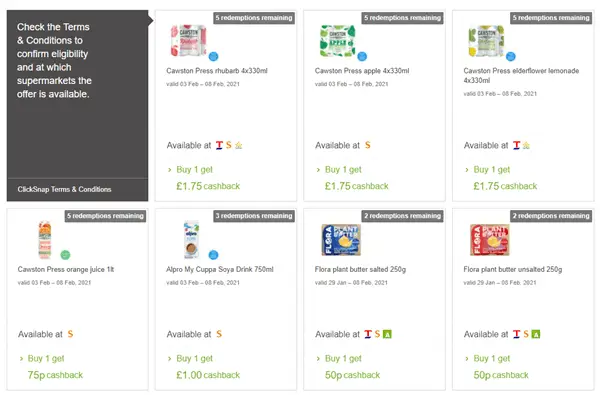Screen dimensions: 600x395
Task: Click the Tesco icon on Flora unsalted offer
Action: coord(517,334)
